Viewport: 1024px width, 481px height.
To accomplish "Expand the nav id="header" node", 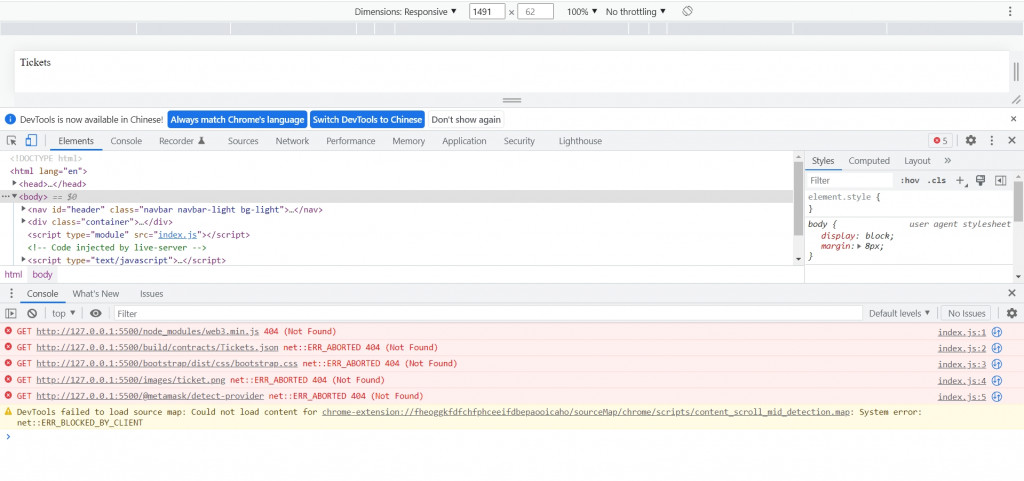I will [x=24, y=209].
